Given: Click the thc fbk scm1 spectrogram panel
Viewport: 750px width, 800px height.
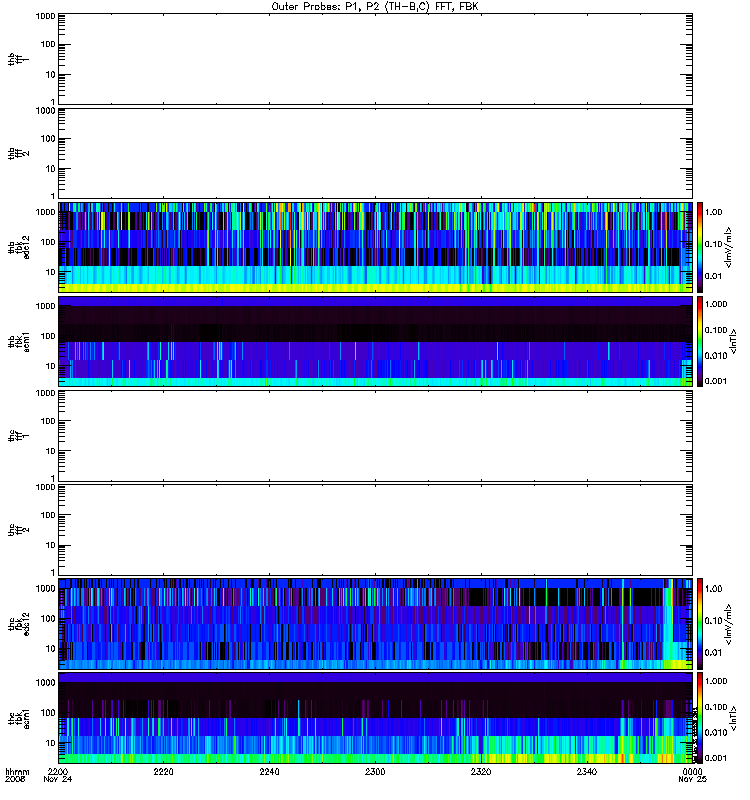Looking at the screenshot, I should coord(376,718).
